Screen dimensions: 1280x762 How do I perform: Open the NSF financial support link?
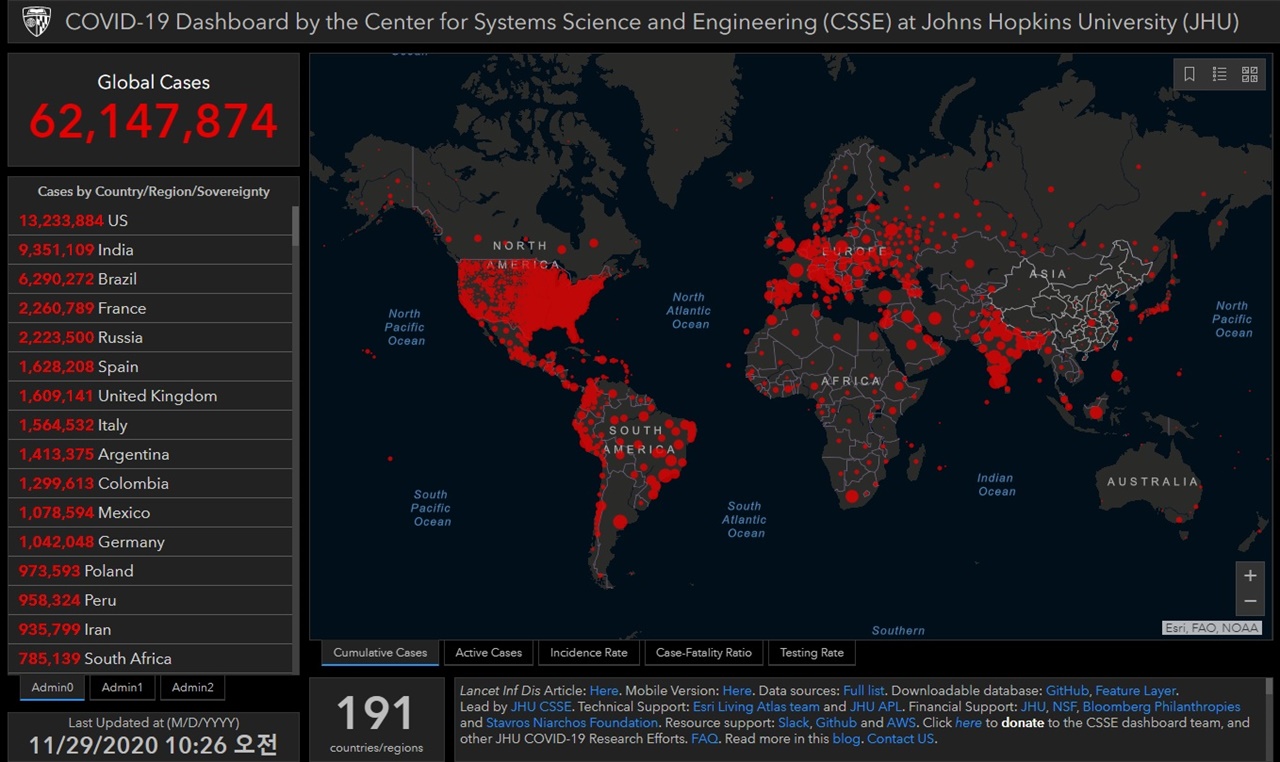(x=1065, y=707)
